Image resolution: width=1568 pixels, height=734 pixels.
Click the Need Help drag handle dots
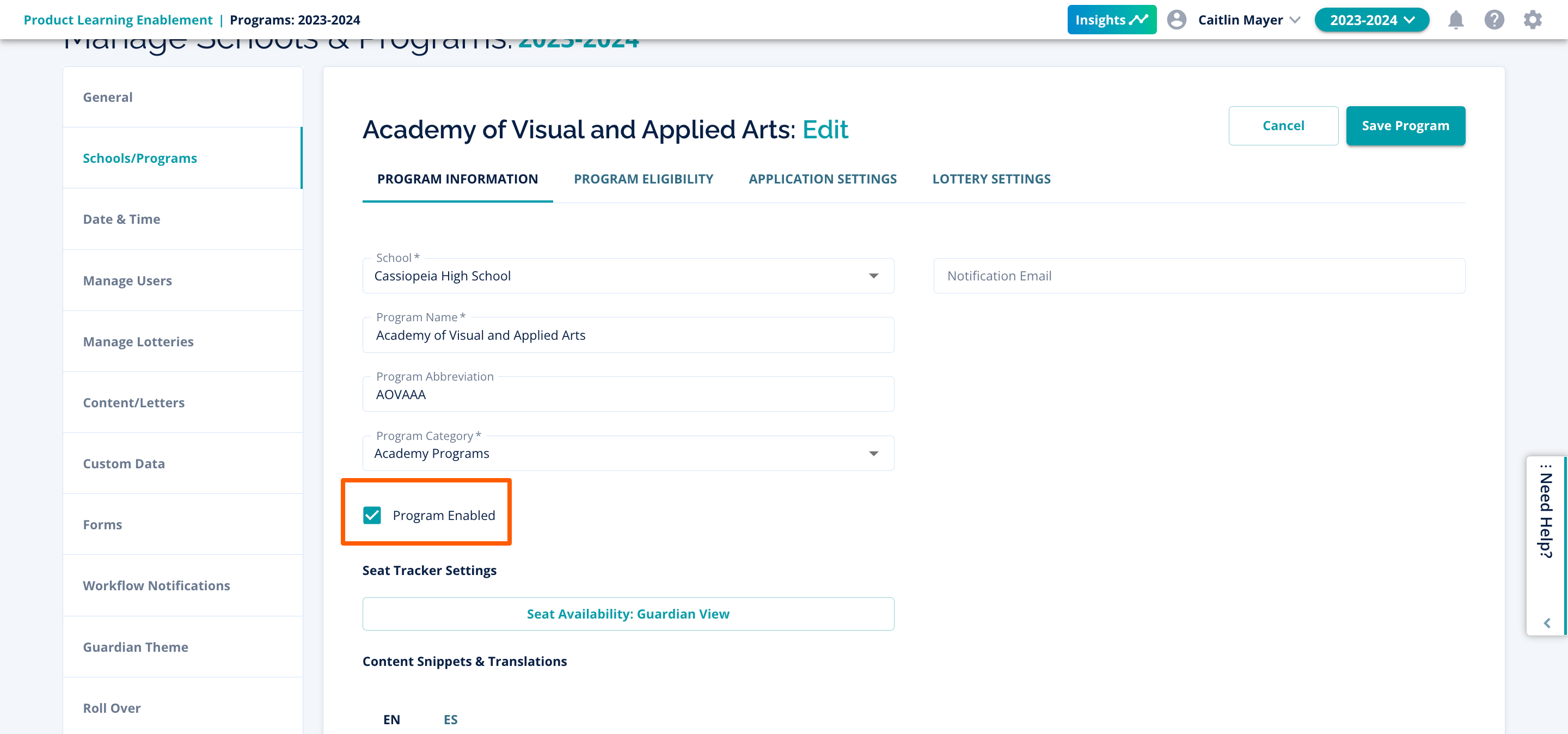pyautogui.click(x=1546, y=467)
